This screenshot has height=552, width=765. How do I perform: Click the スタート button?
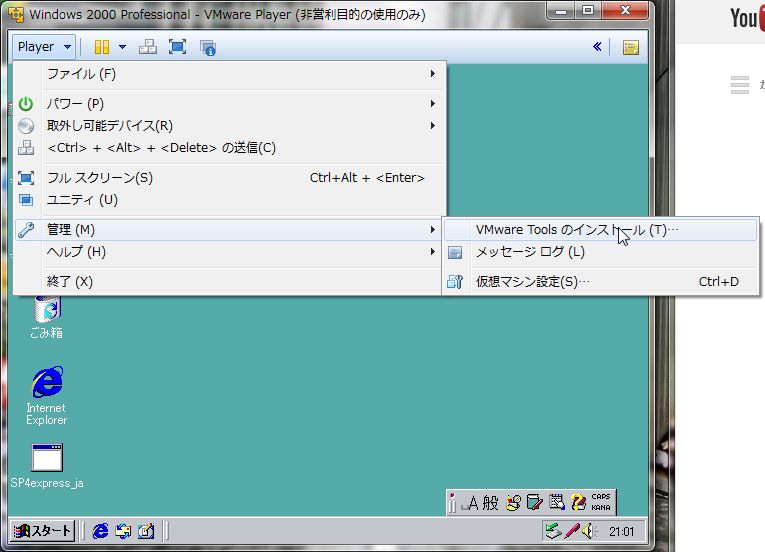[43, 531]
